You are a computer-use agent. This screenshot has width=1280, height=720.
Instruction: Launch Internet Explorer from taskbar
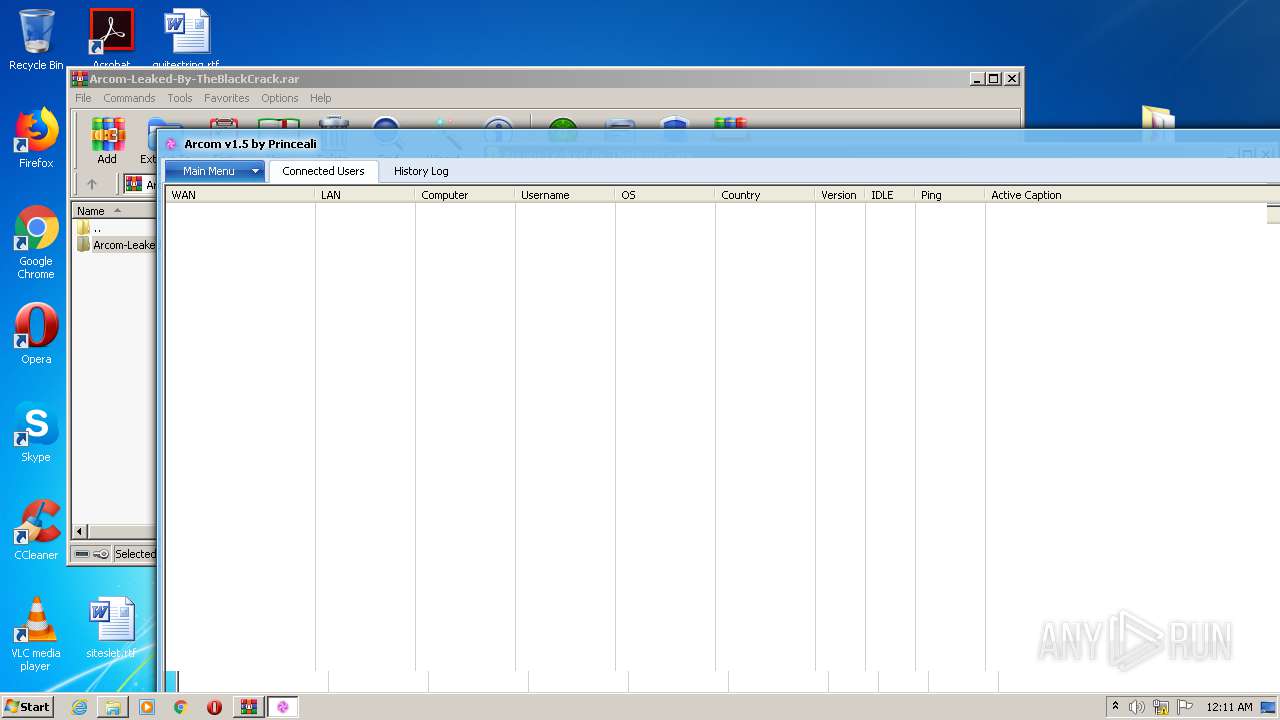[x=79, y=707]
